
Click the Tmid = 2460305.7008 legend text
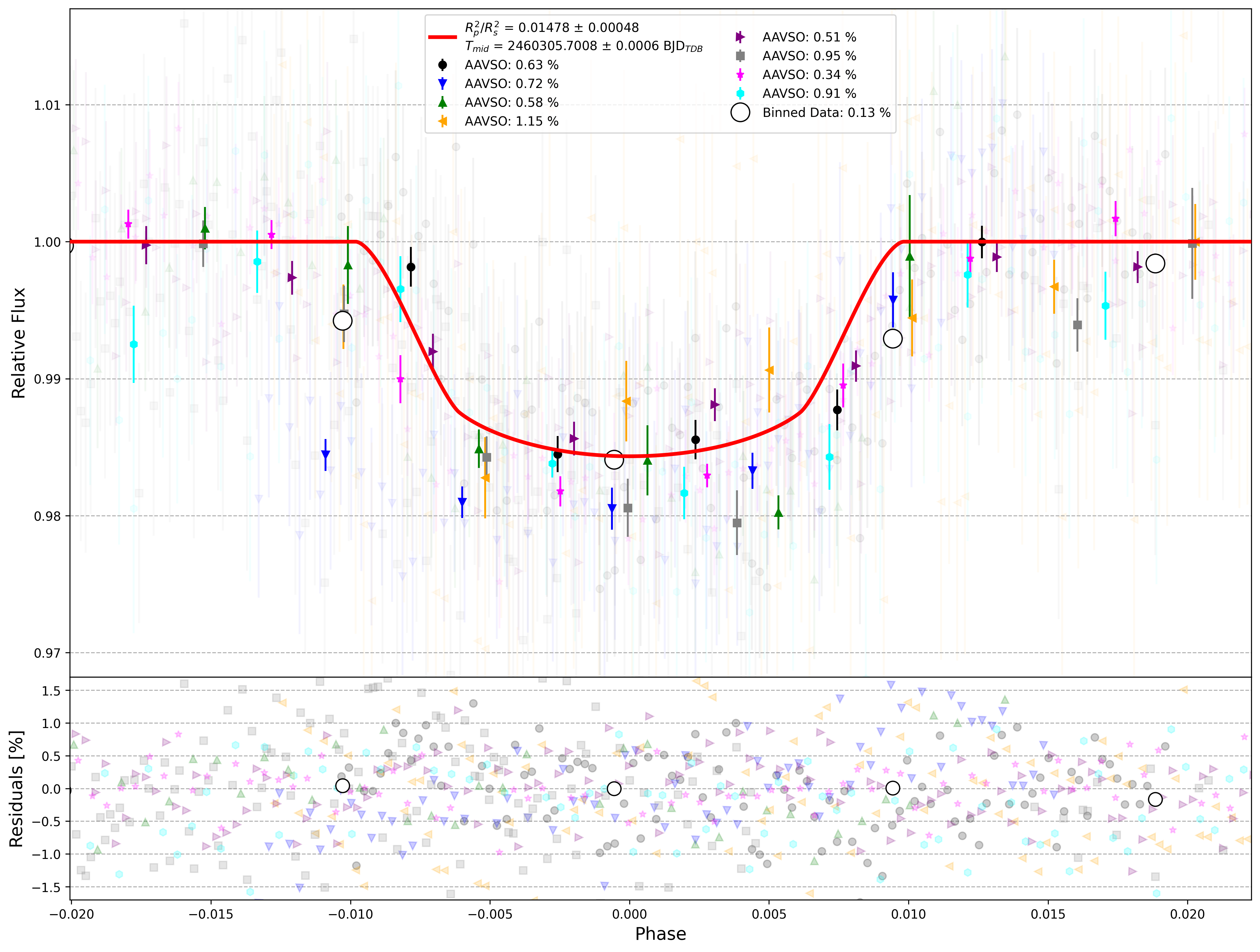pos(584,46)
